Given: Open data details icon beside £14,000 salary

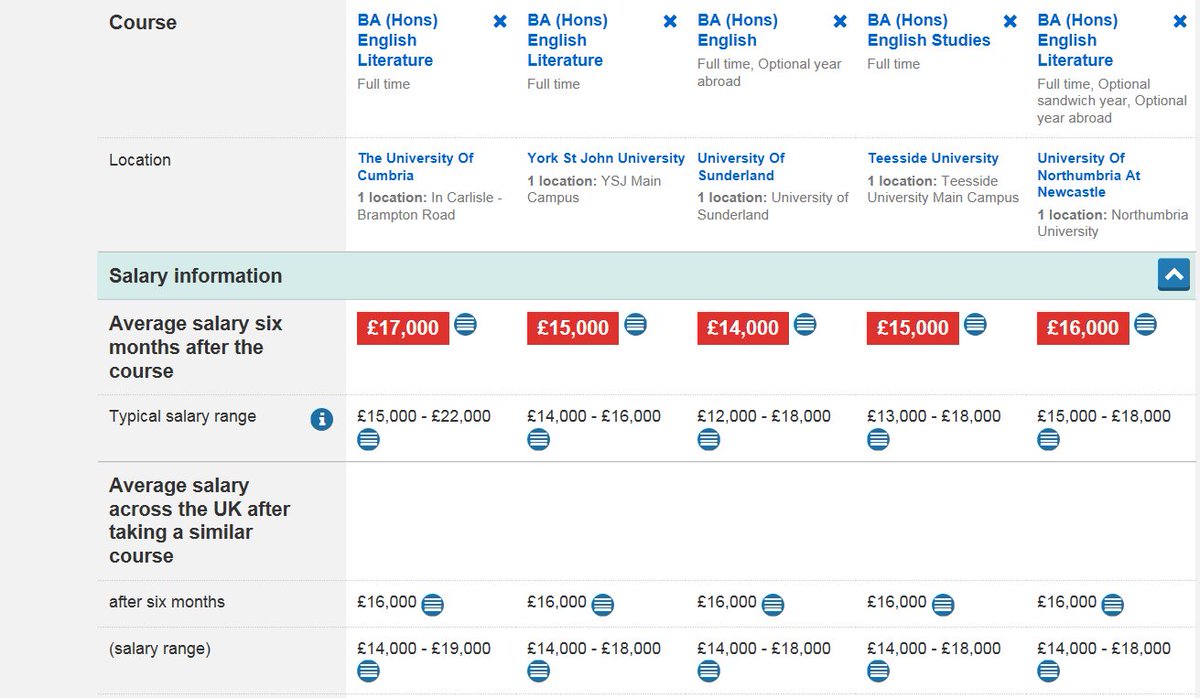Looking at the screenshot, I should coord(806,325).
